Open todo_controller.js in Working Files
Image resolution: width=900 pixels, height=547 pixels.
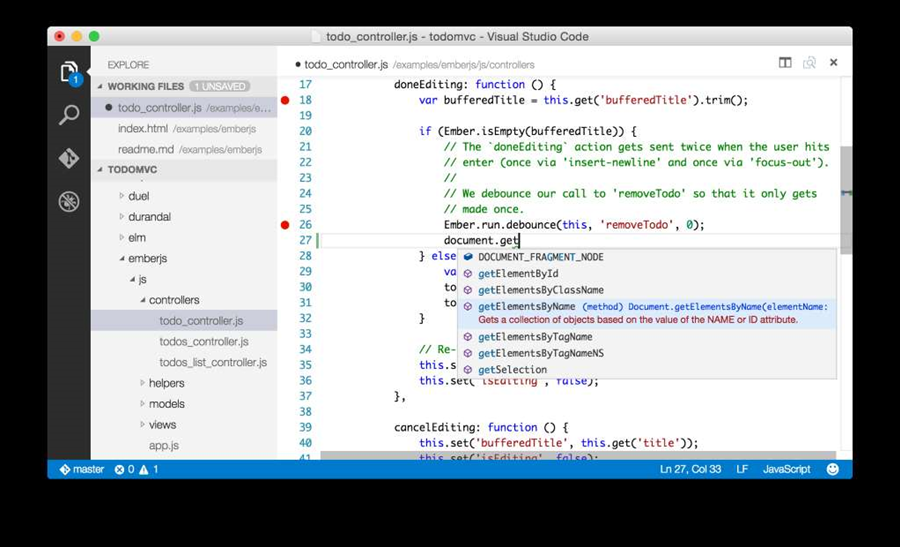(184, 107)
